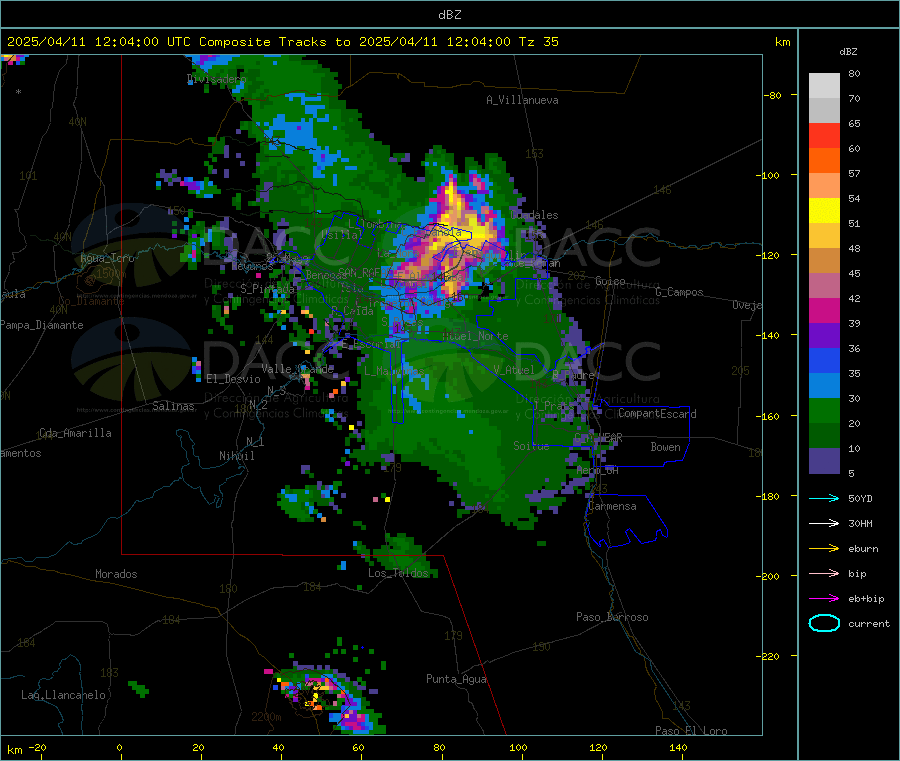900x761 pixels.
Task: Click the pink bip arrow legend icon
Action: pos(824,573)
